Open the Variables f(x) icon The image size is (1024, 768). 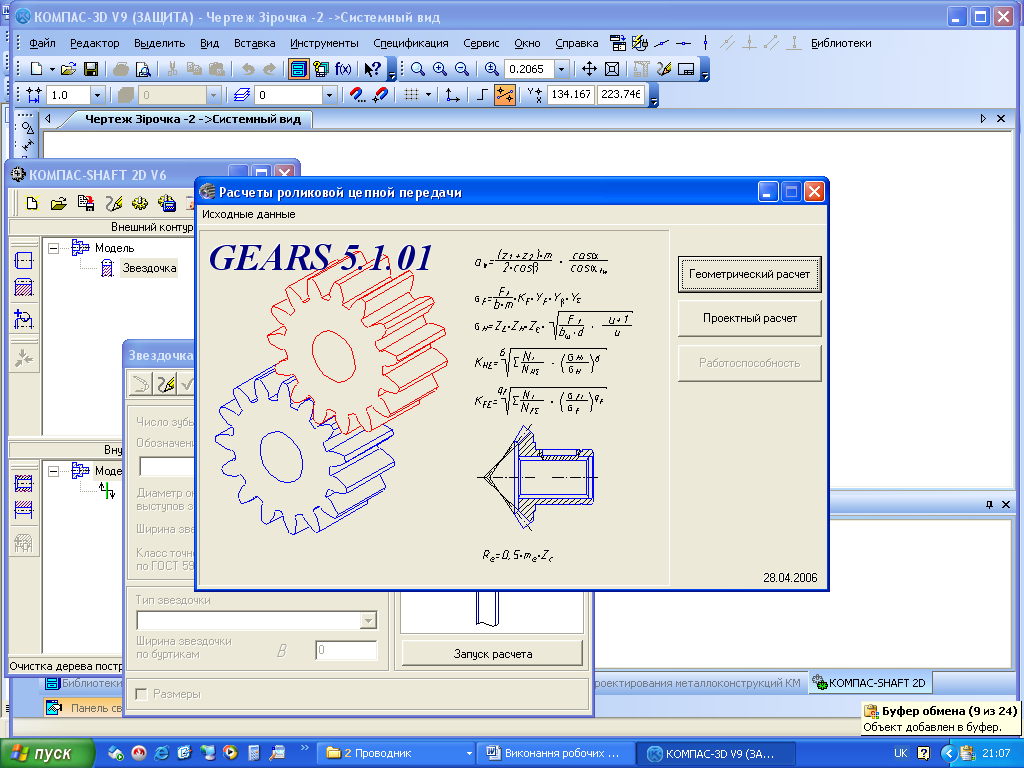pyautogui.click(x=343, y=69)
